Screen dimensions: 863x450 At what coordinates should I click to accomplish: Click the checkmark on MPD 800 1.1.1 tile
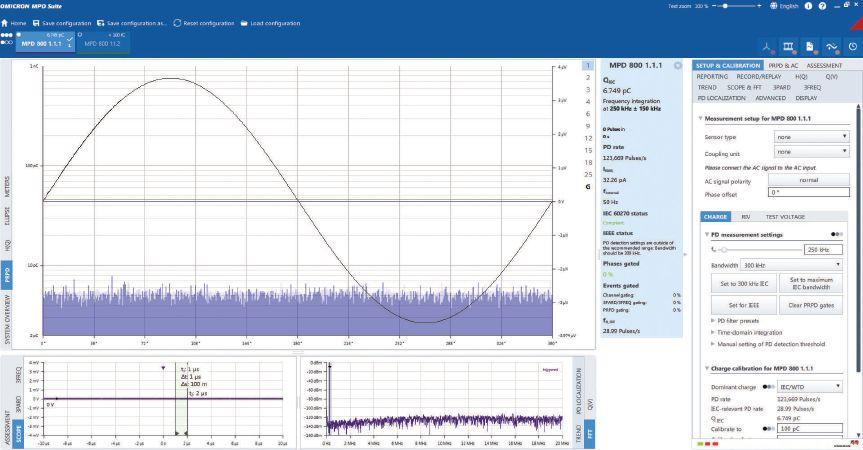tap(70, 40)
